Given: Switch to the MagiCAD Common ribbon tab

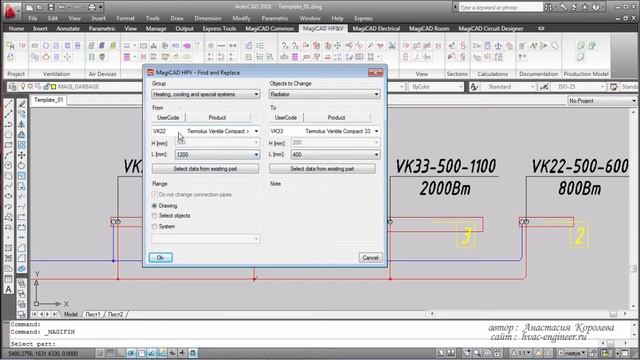Looking at the screenshot, I should point(269,29).
